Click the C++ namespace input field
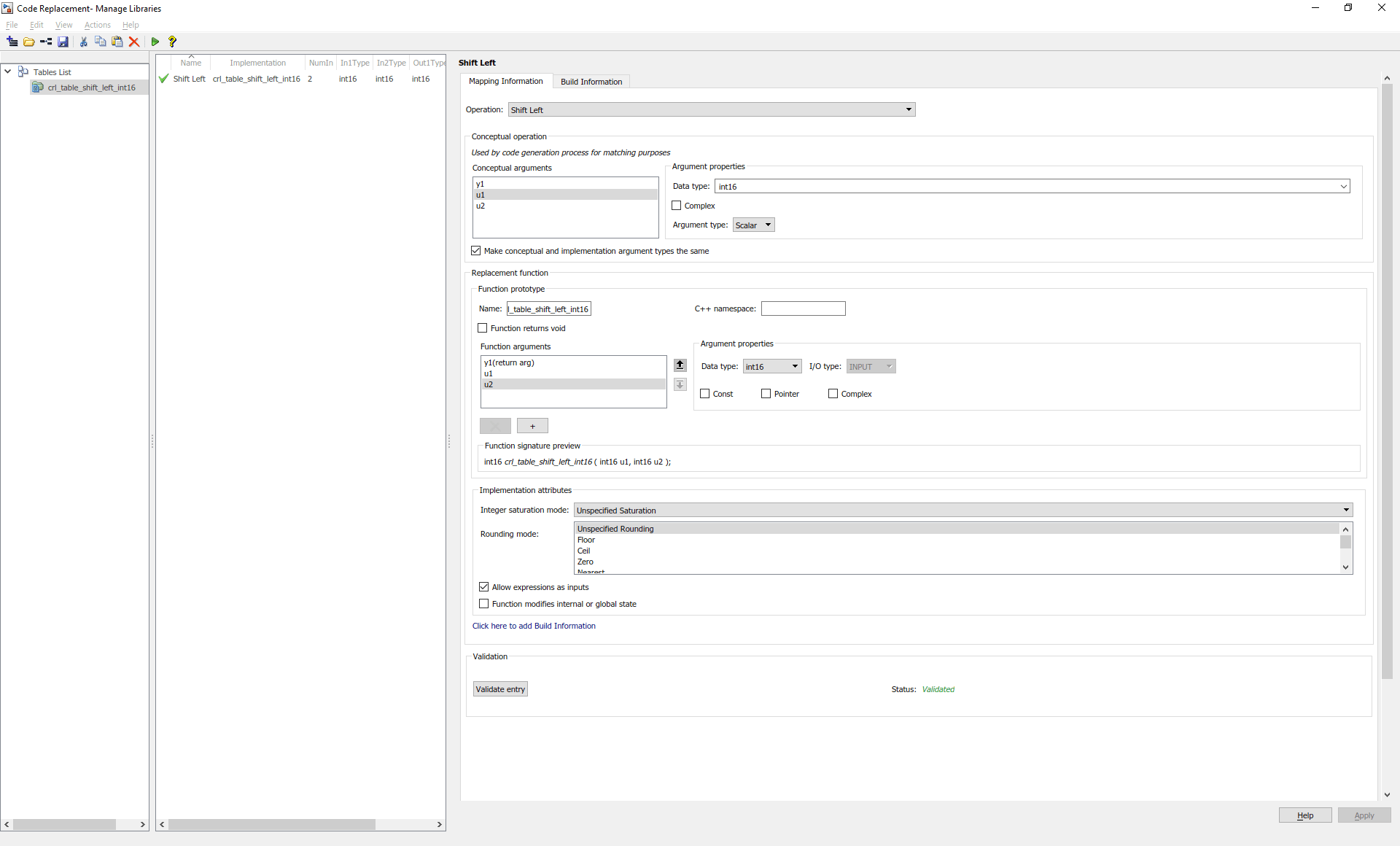1400x846 pixels. point(803,309)
